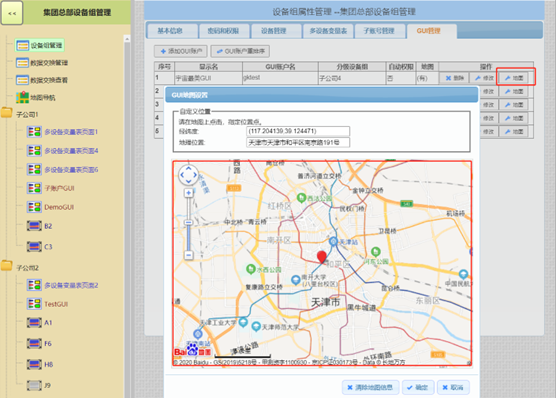Click the 经纬度 coordinates input field
The width and height of the screenshot is (556, 398).
click(298, 131)
